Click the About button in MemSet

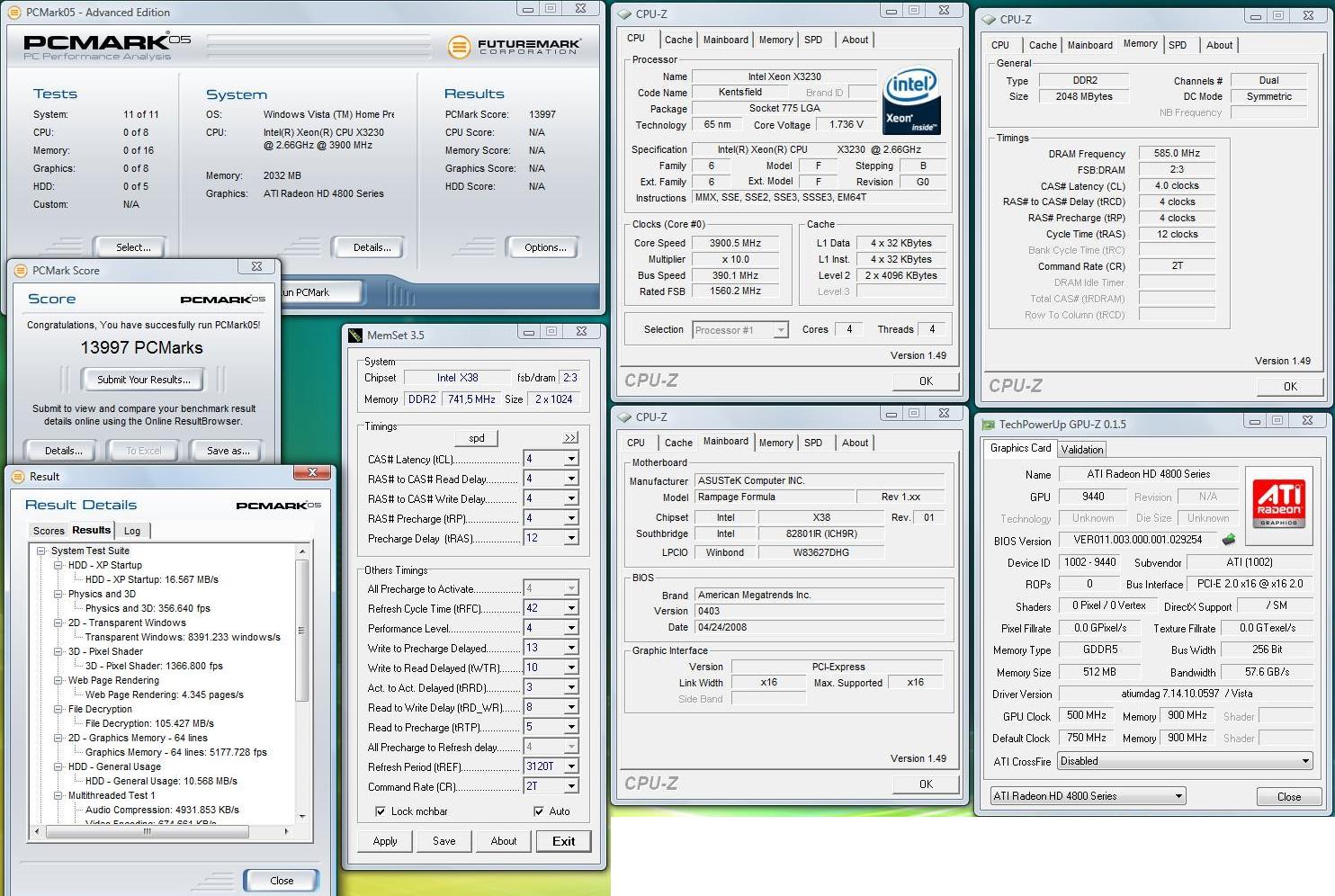coord(504,841)
